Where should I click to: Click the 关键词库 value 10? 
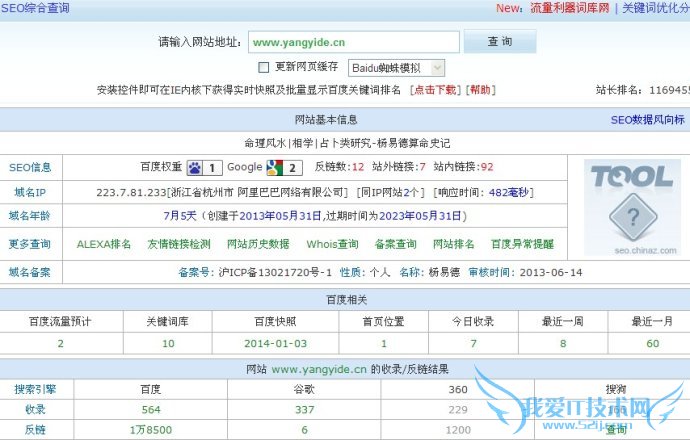tap(168, 344)
